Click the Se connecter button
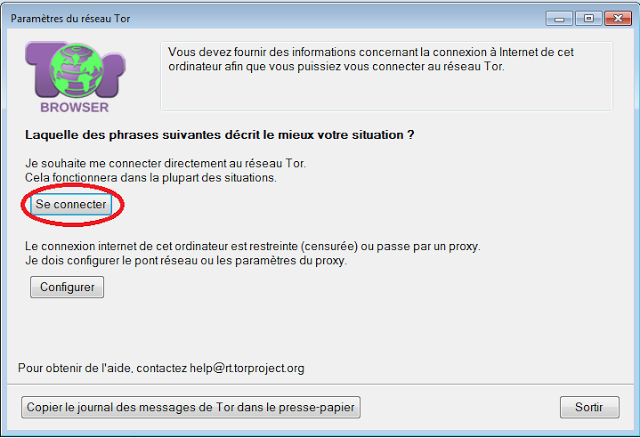The width and height of the screenshot is (640, 438). tap(71, 205)
